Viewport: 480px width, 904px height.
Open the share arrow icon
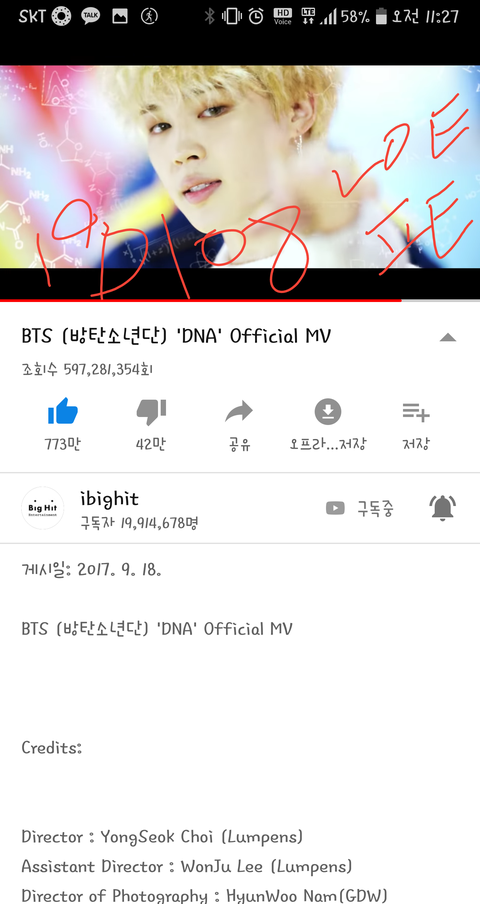(239, 411)
